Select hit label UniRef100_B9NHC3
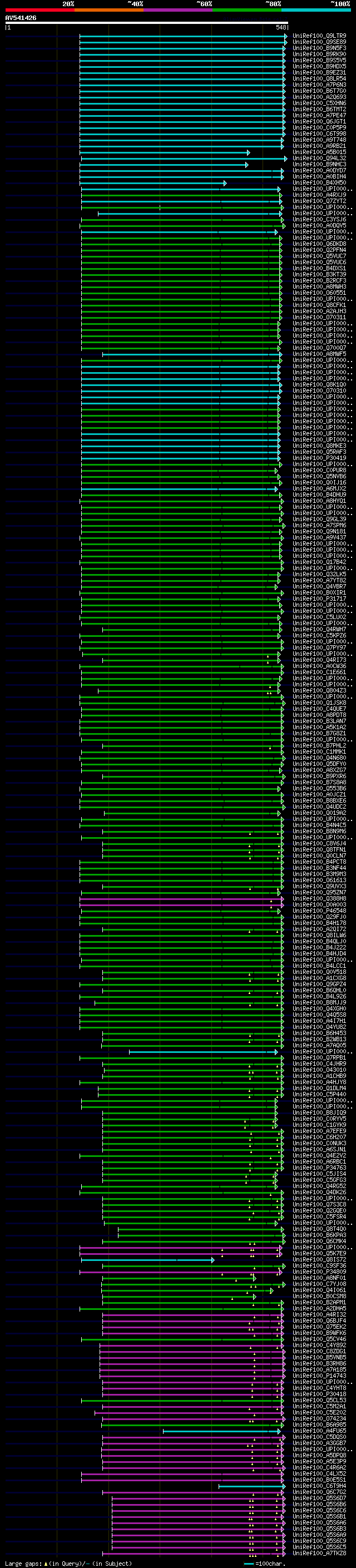 tap(319, 164)
